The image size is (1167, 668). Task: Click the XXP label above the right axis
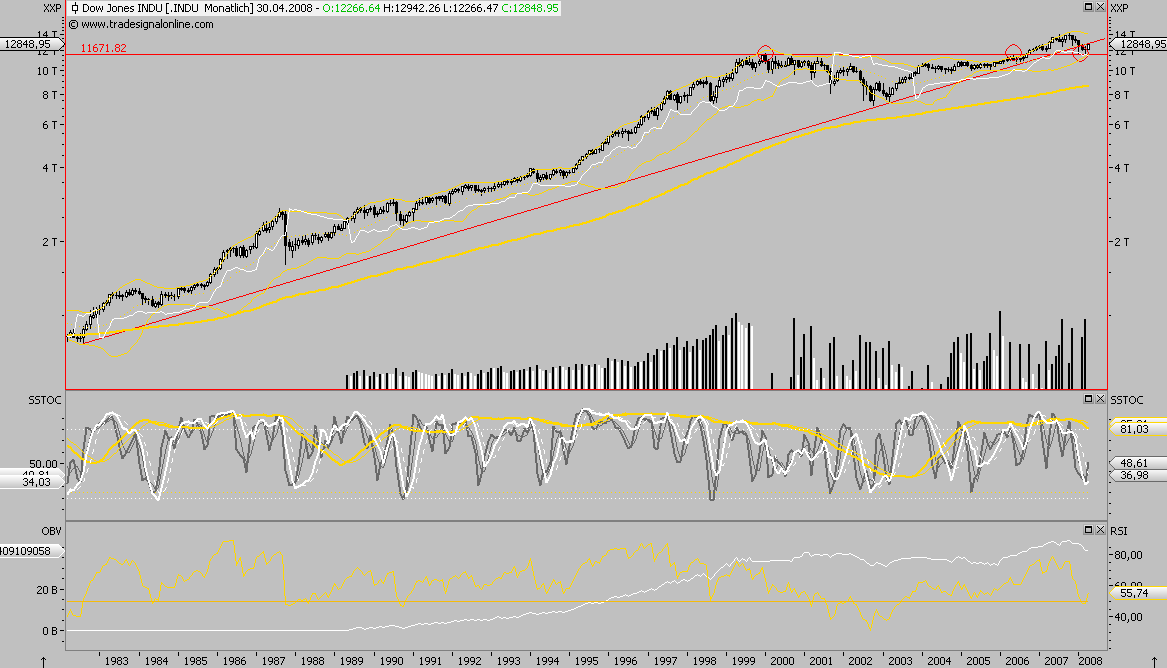coord(1119,8)
